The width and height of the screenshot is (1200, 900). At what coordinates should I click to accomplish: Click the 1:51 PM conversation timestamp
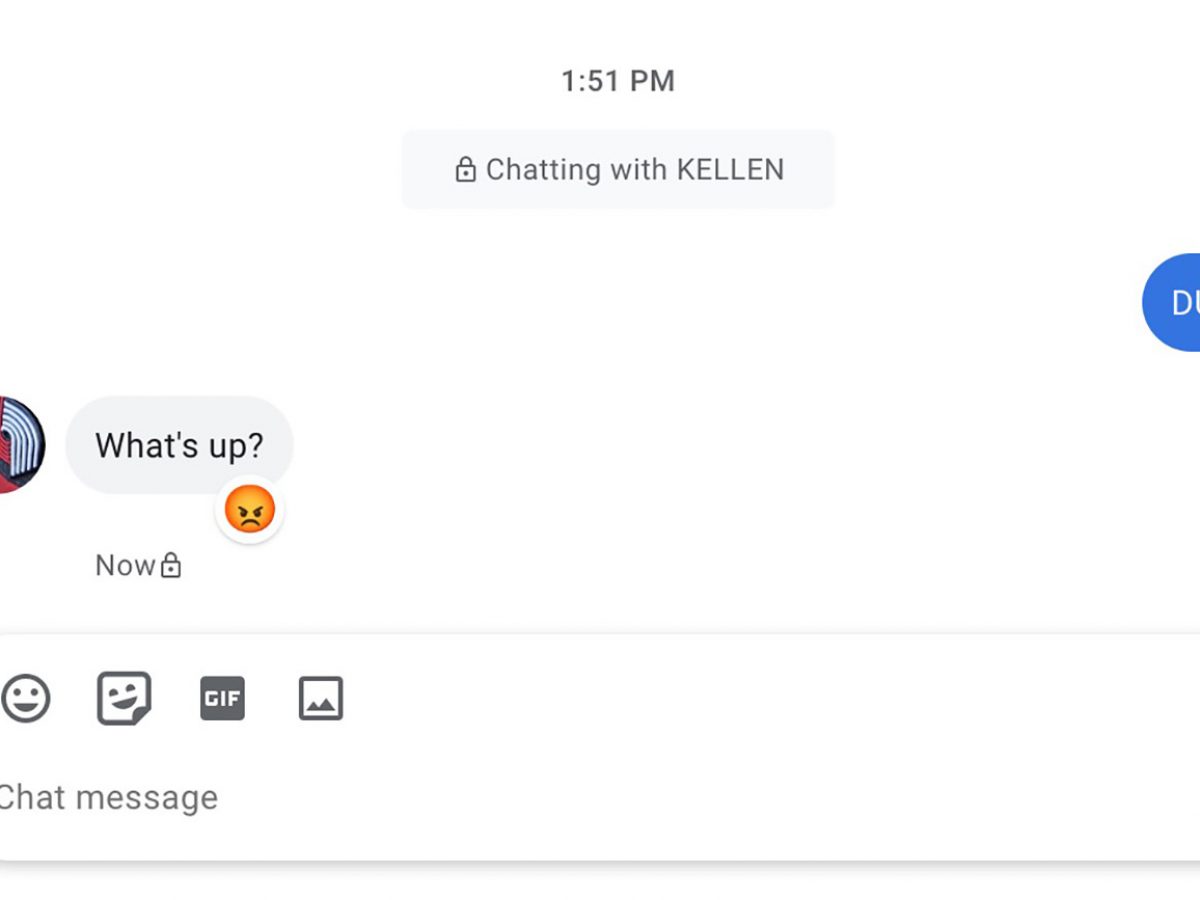pos(617,81)
